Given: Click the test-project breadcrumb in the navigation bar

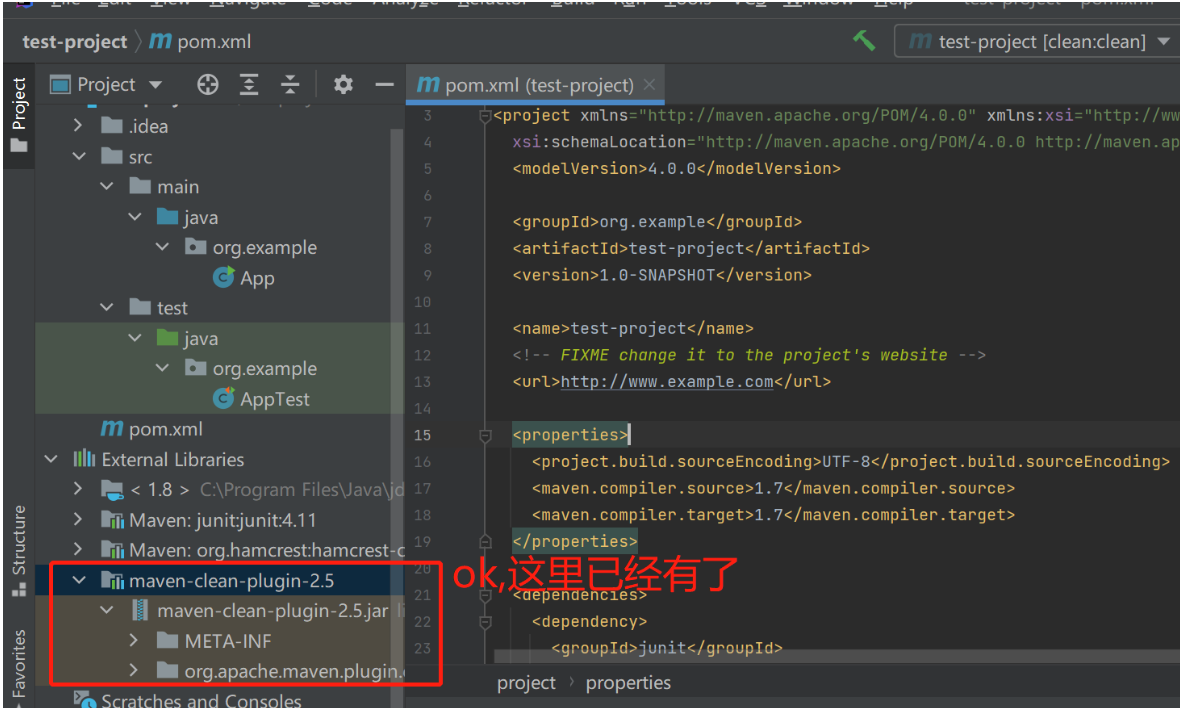Looking at the screenshot, I should pos(75,41).
